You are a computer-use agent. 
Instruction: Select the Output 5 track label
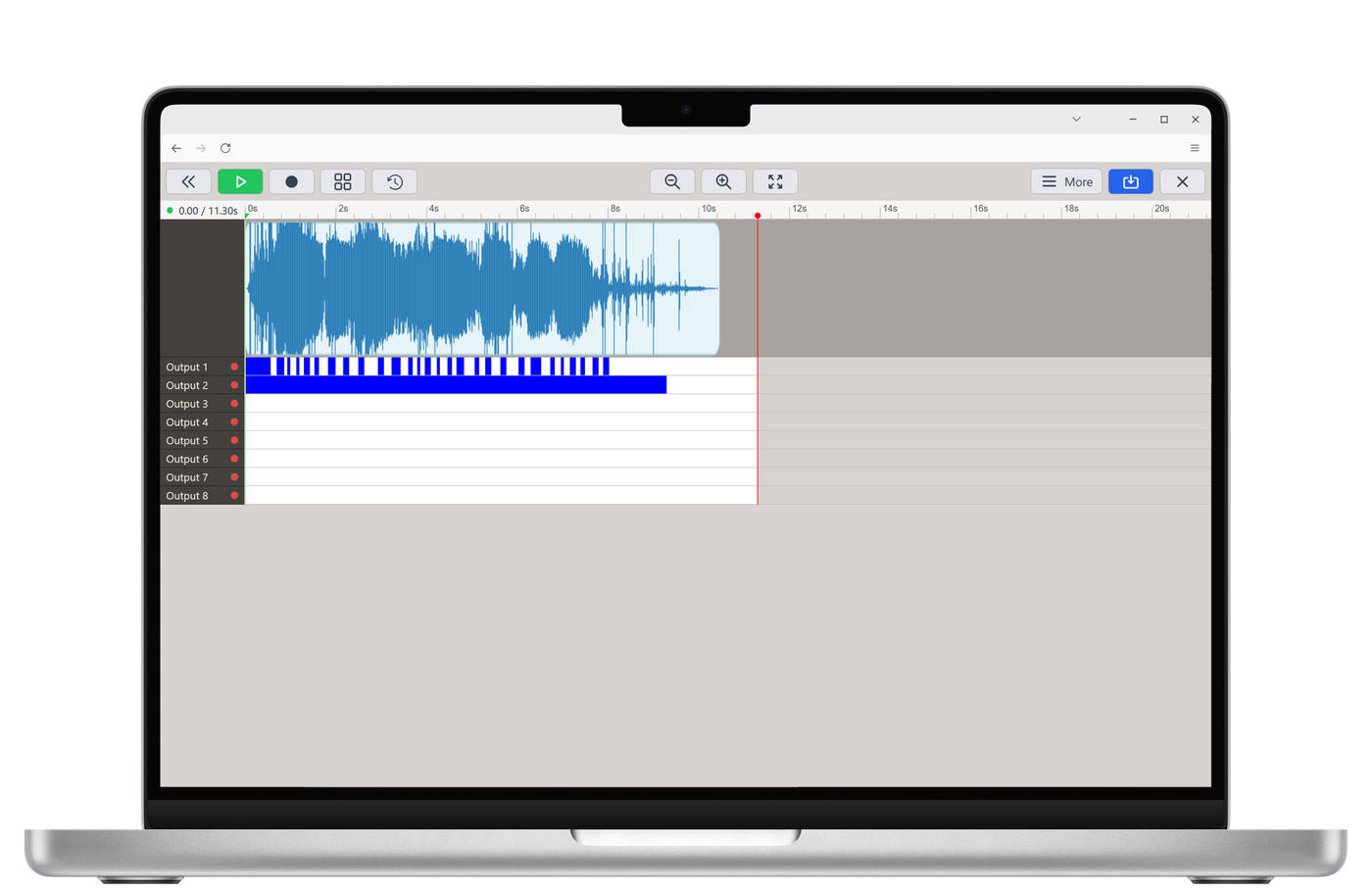tap(186, 440)
